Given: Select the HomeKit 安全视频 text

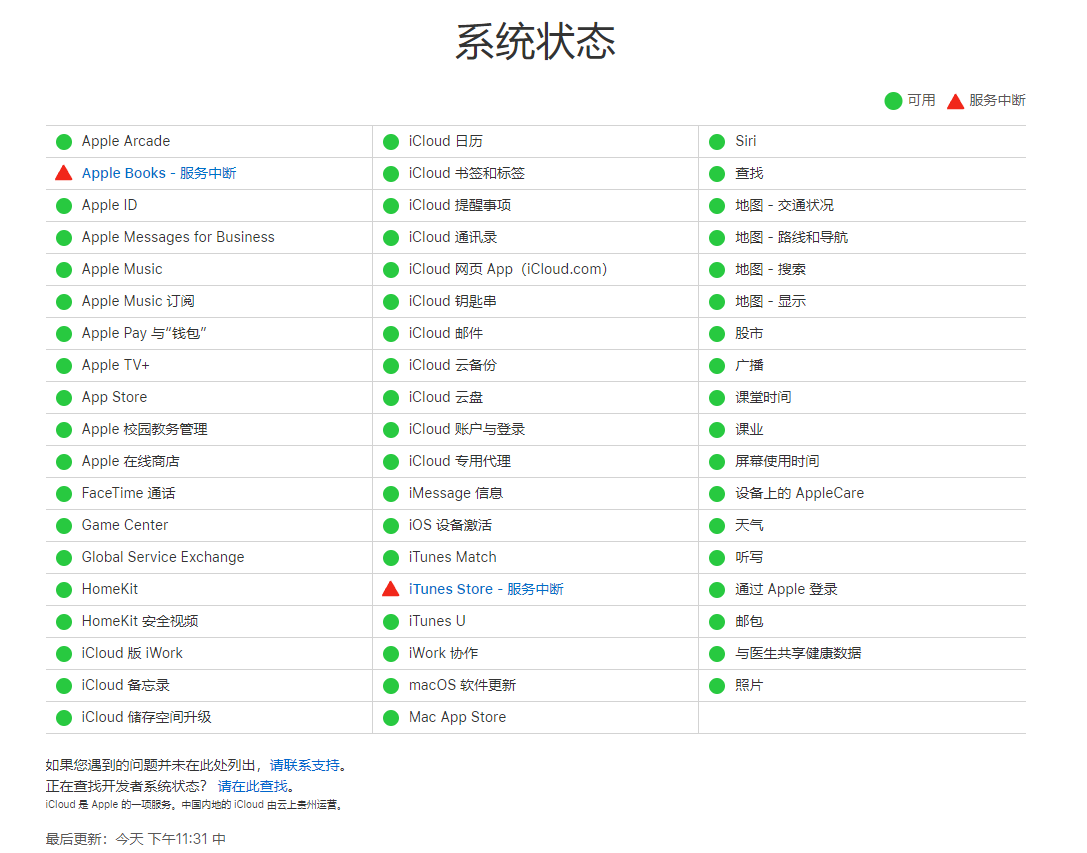Looking at the screenshot, I should [140, 621].
